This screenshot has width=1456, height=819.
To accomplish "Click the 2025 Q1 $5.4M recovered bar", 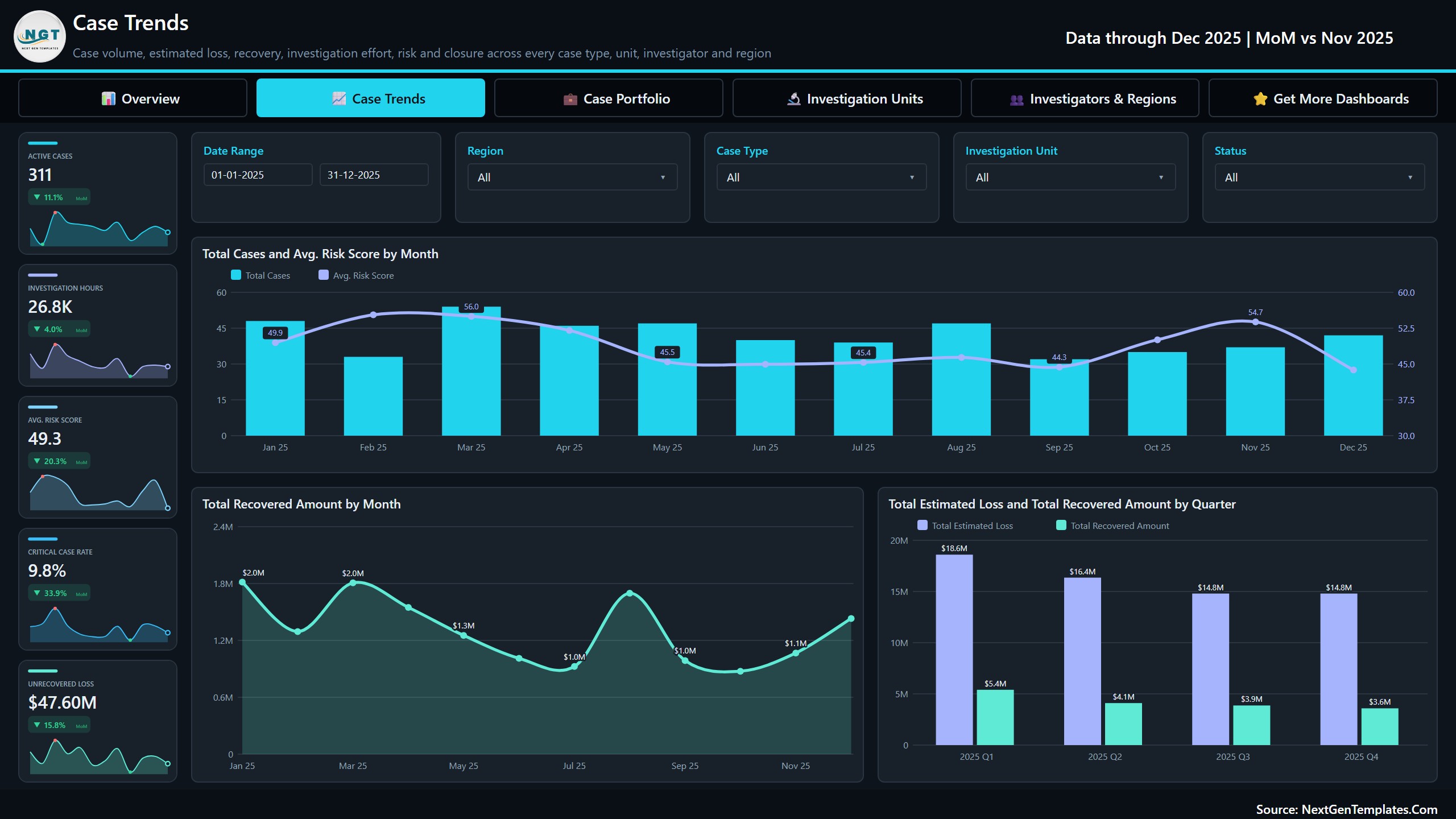I will (995, 718).
